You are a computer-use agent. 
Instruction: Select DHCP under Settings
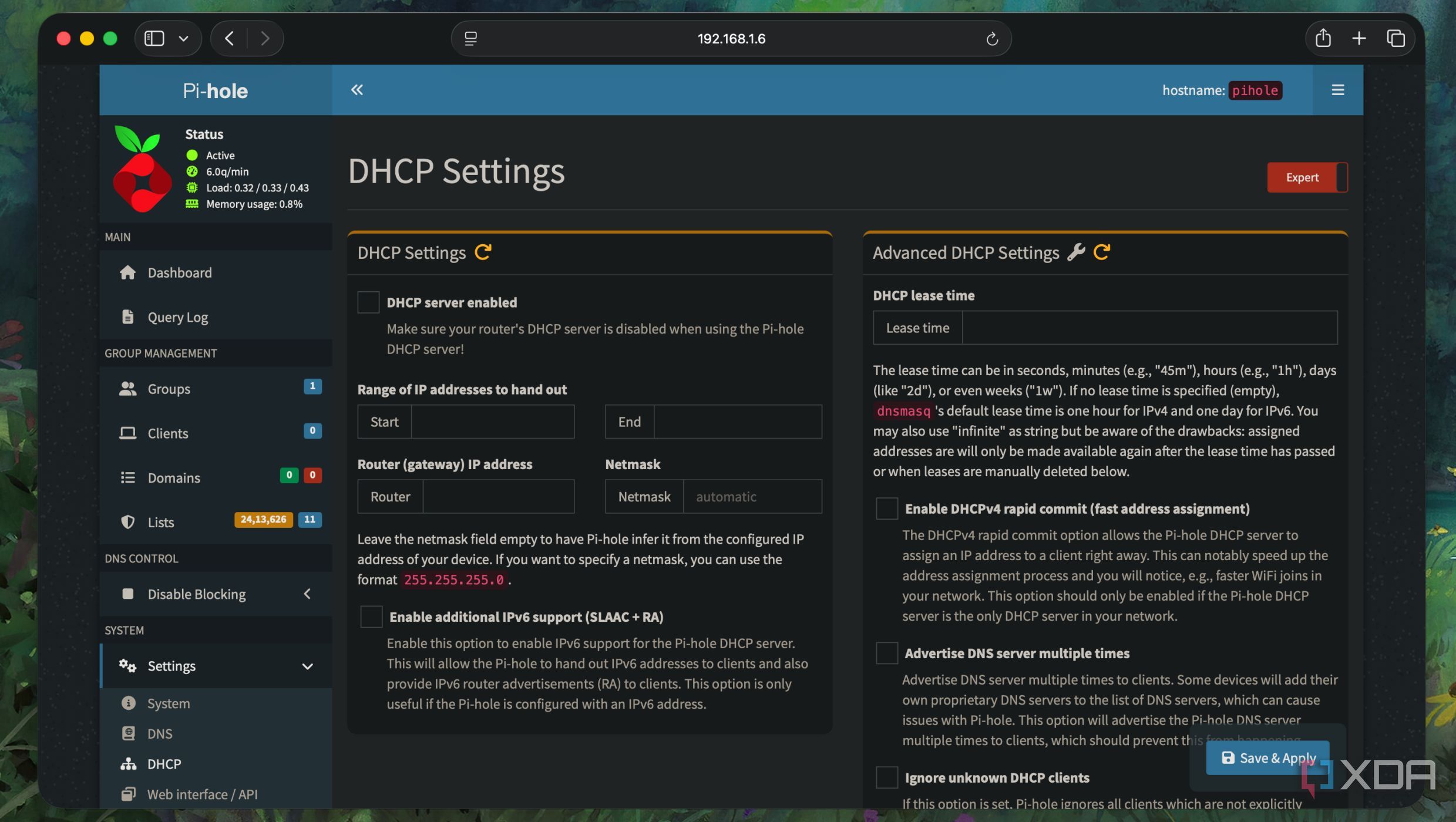pyautogui.click(x=216, y=764)
